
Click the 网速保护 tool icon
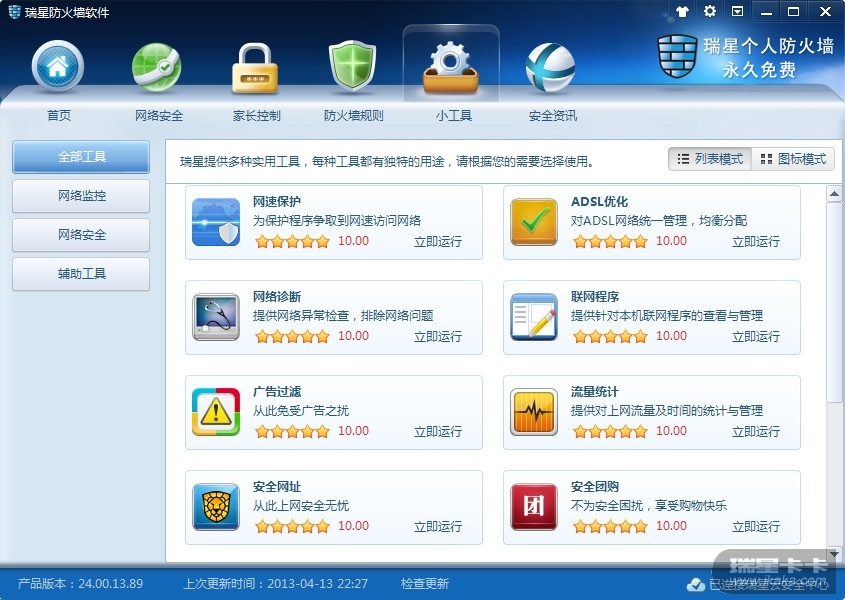(216, 222)
